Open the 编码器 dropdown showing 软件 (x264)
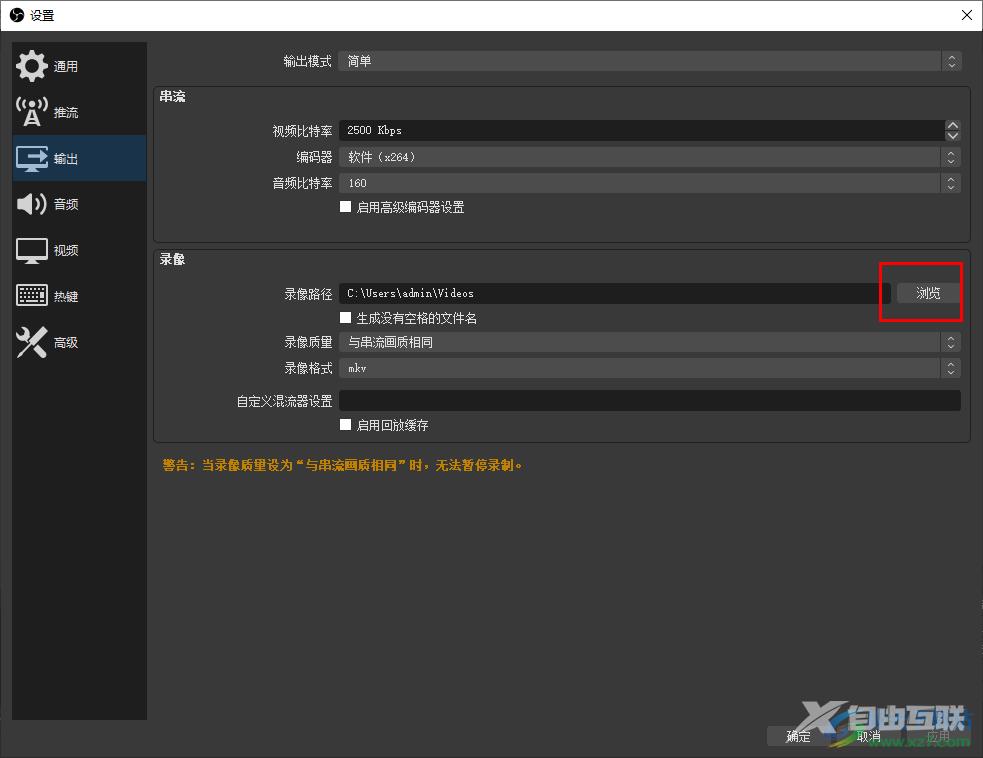 tap(649, 157)
